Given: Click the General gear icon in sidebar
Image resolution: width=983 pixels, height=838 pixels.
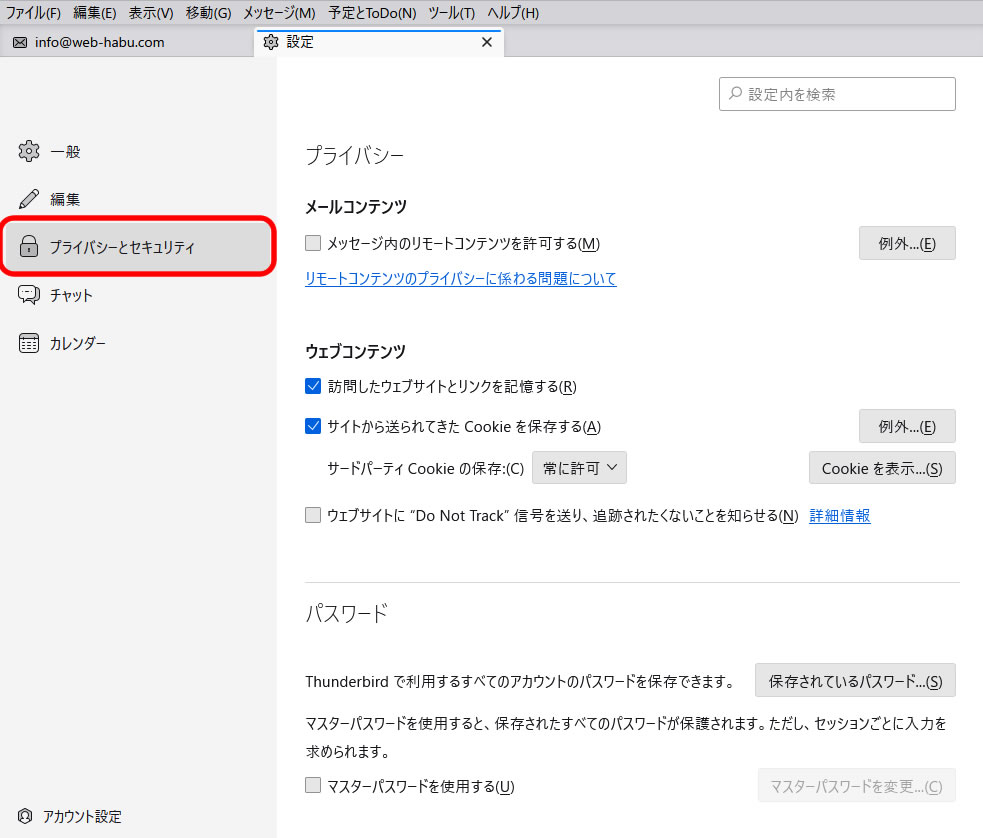Looking at the screenshot, I should (x=29, y=152).
